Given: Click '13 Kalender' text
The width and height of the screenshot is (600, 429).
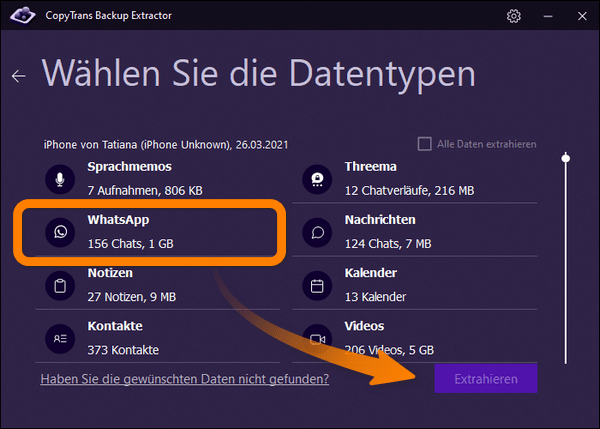Looking at the screenshot, I should point(375,297).
